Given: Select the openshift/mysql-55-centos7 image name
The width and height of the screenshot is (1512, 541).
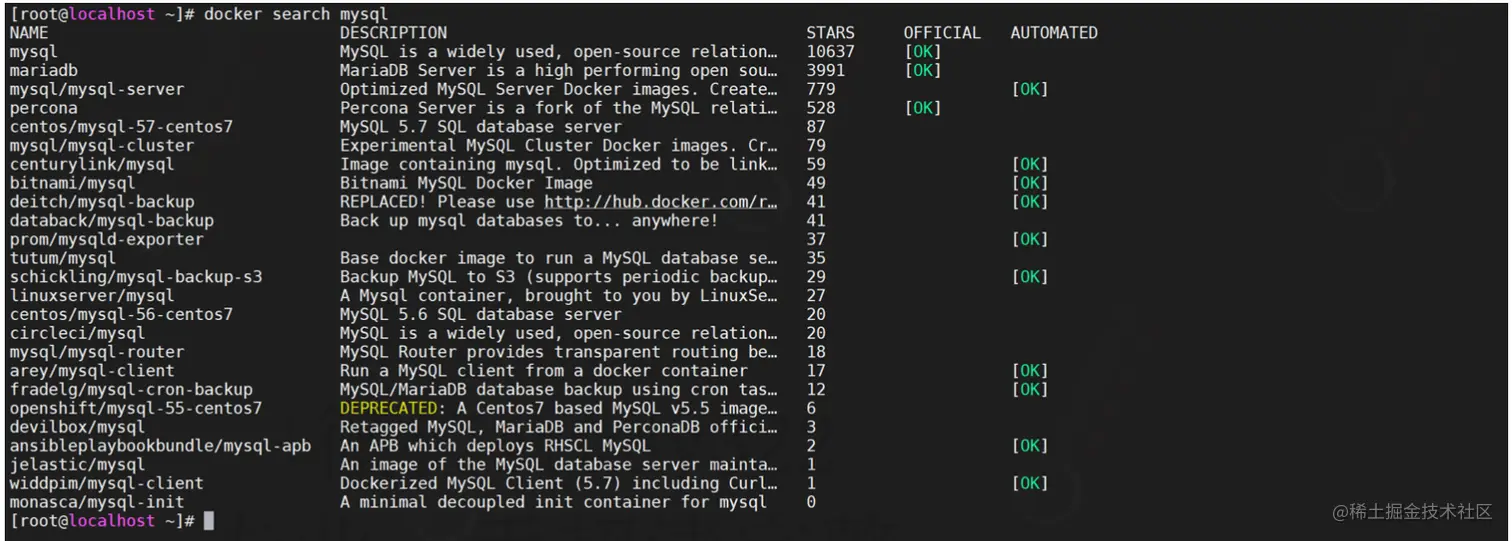Looking at the screenshot, I should [136, 408].
